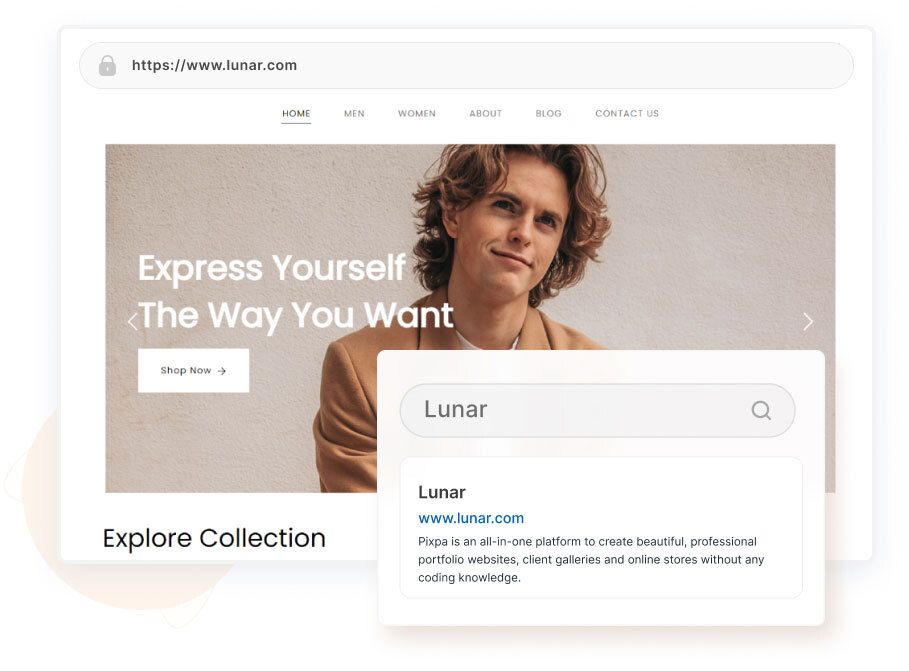Image resolution: width=909 pixels, height=671 pixels.
Task: Click the Pixpa description text in result
Action: point(591,560)
